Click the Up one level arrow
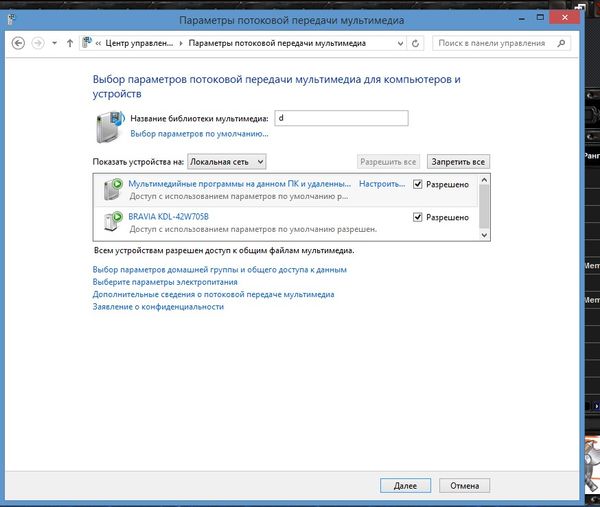 pos(69,43)
